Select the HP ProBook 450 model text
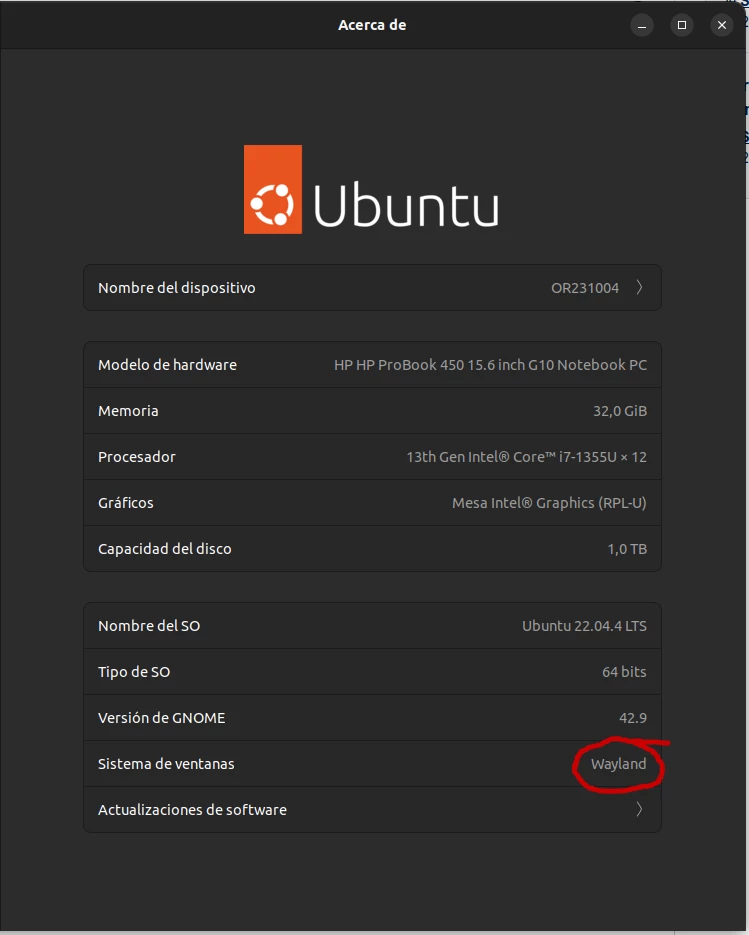Screen dimensions: 749x935 (x=490, y=364)
